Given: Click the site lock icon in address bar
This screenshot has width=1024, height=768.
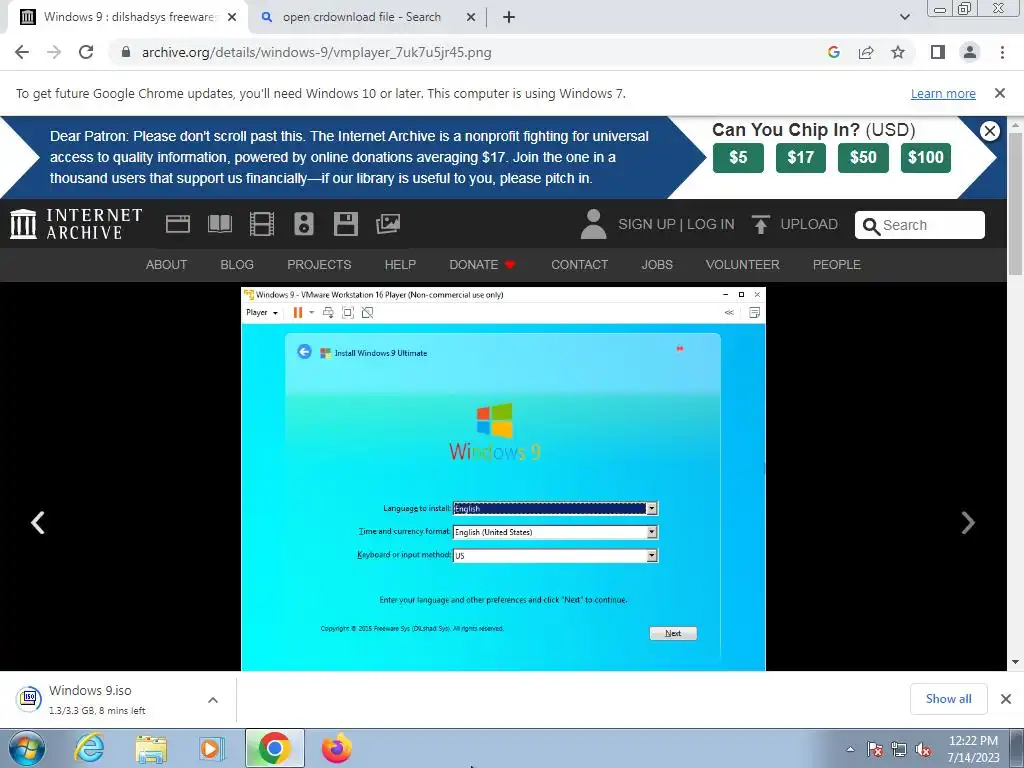Looking at the screenshot, I should 126,52.
